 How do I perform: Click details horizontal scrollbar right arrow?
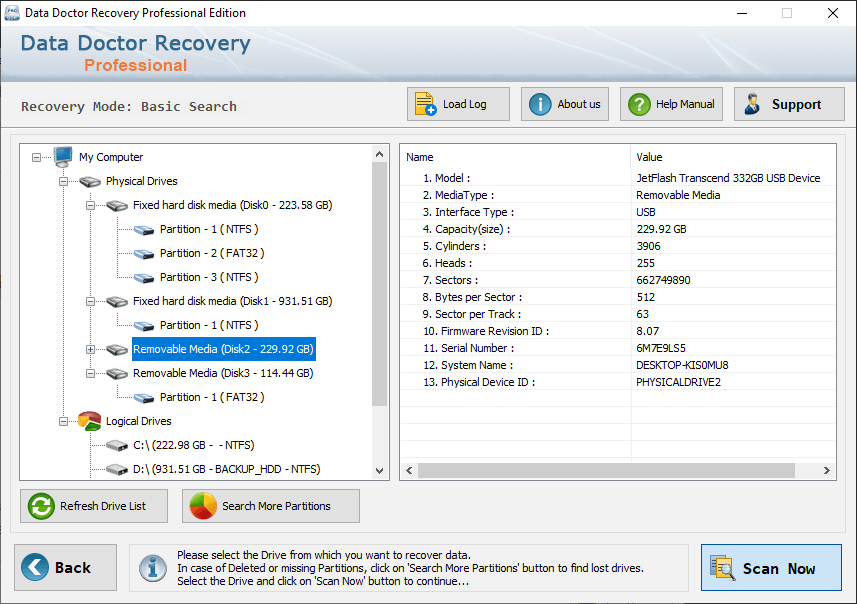coord(827,471)
